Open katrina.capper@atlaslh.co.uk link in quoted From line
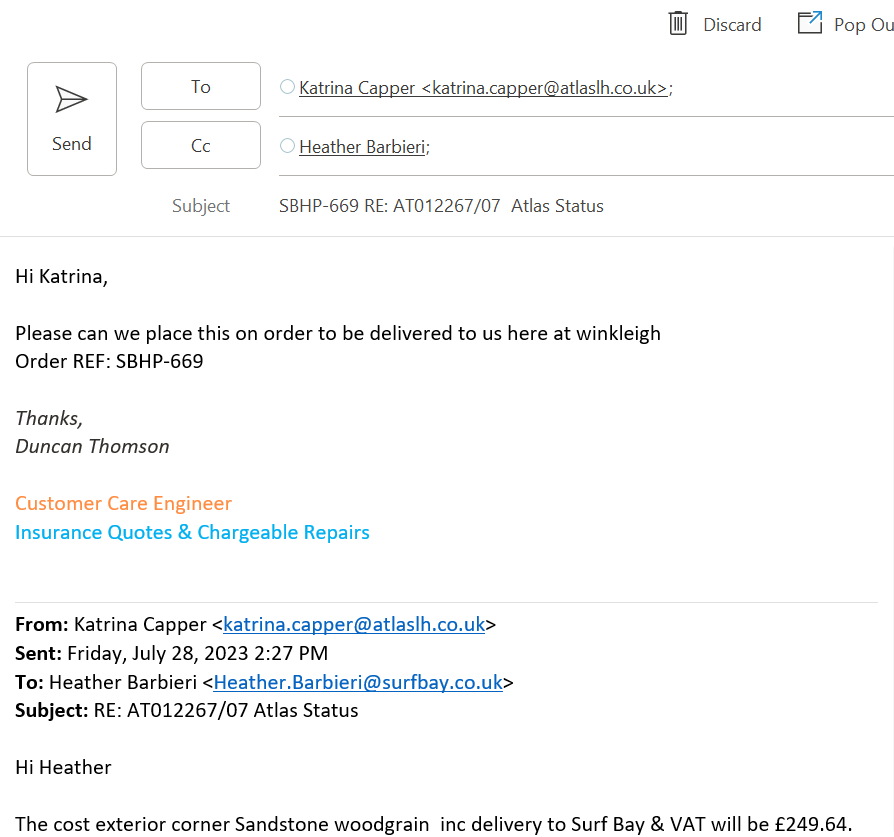The width and height of the screenshot is (894, 837). [x=354, y=624]
